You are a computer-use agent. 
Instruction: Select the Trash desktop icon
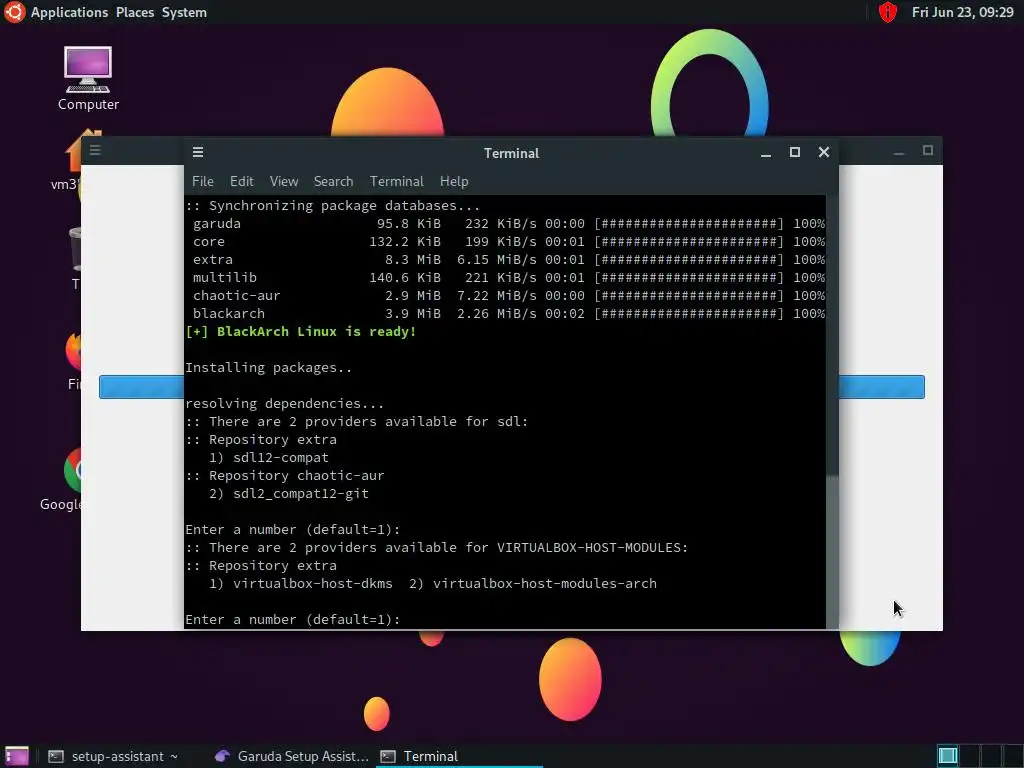[x=75, y=258]
